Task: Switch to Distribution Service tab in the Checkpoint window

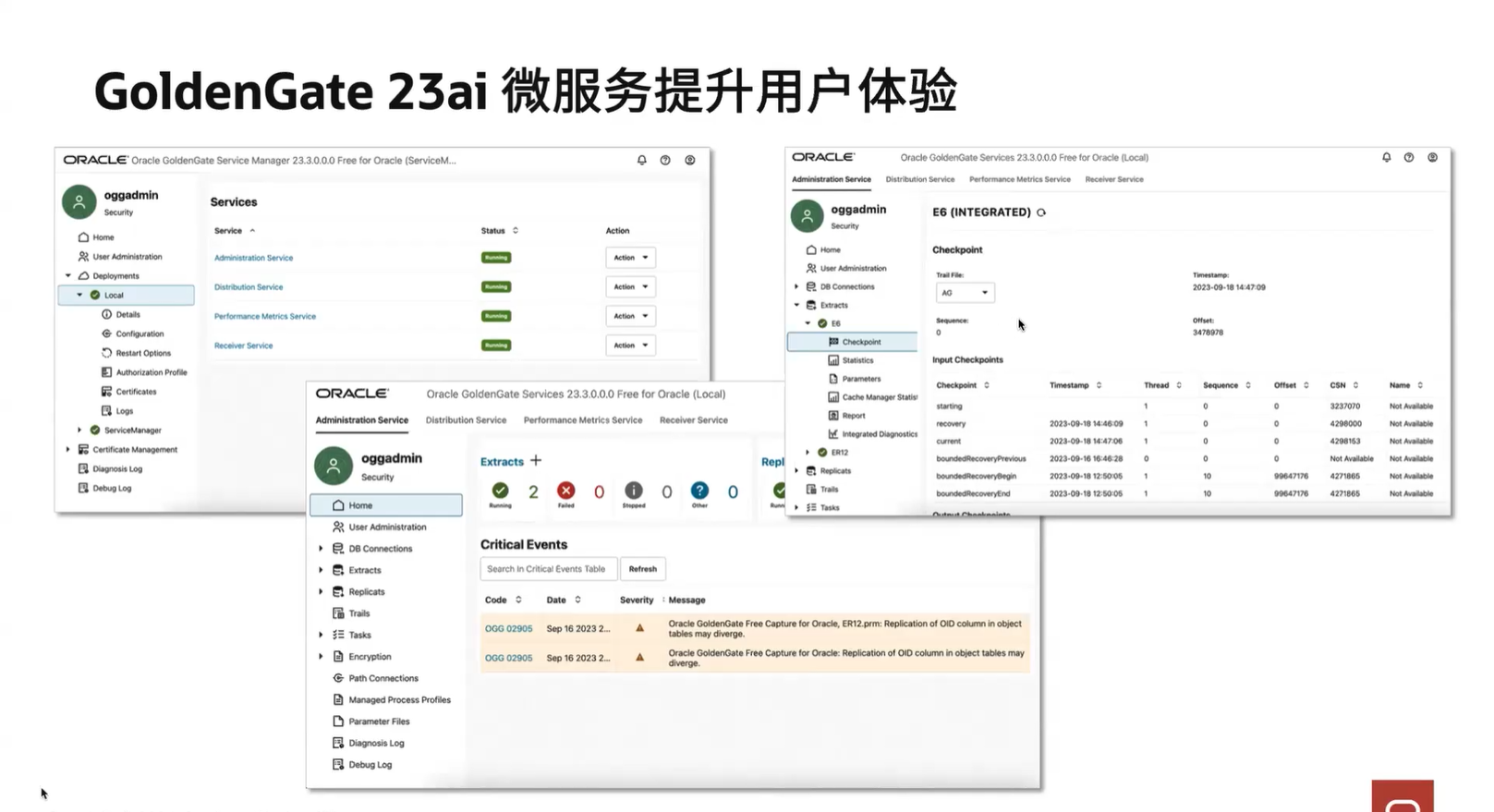Action: (x=920, y=179)
